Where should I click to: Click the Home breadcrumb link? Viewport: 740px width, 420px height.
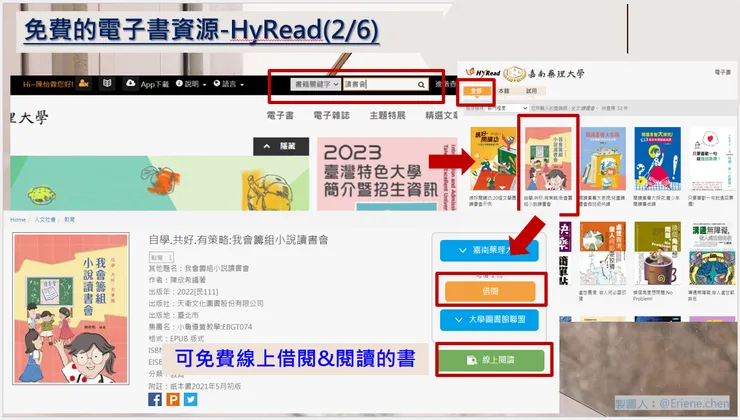(18, 219)
